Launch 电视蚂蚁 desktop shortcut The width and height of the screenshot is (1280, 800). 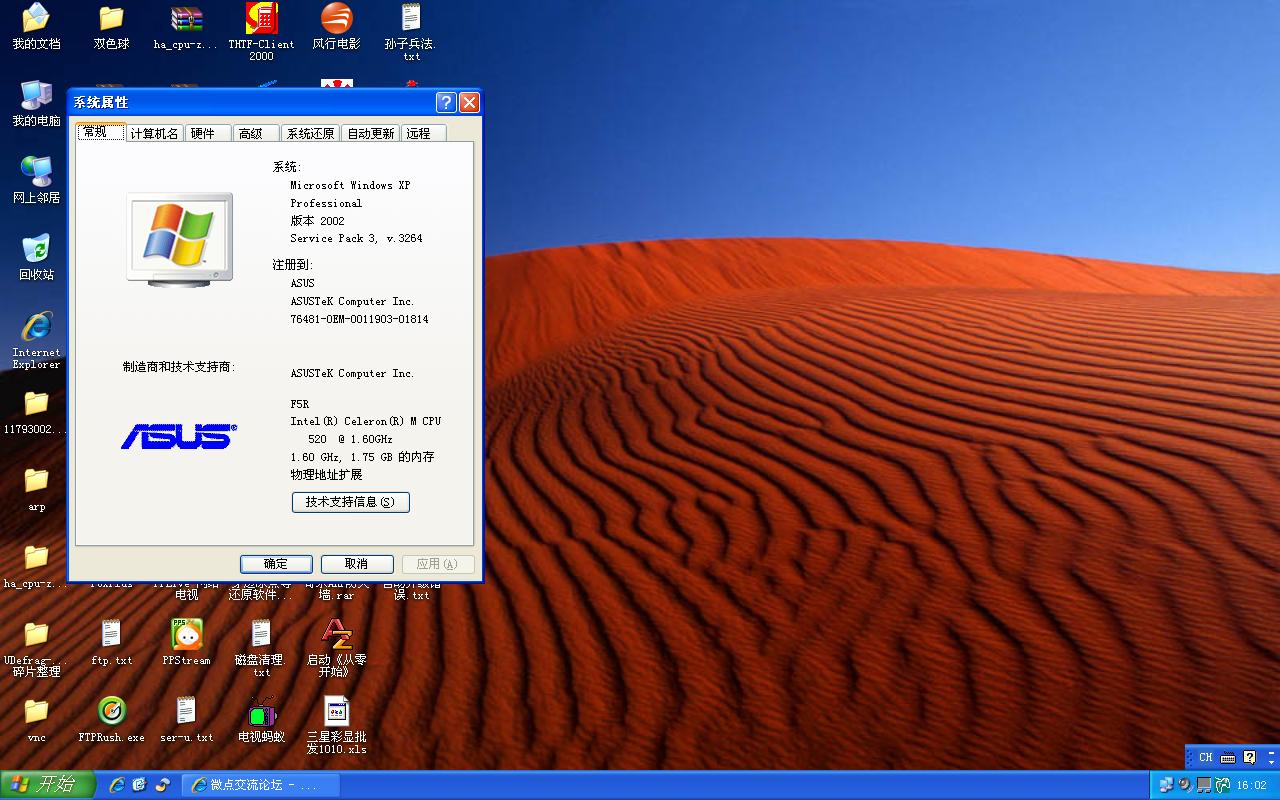[261, 719]
